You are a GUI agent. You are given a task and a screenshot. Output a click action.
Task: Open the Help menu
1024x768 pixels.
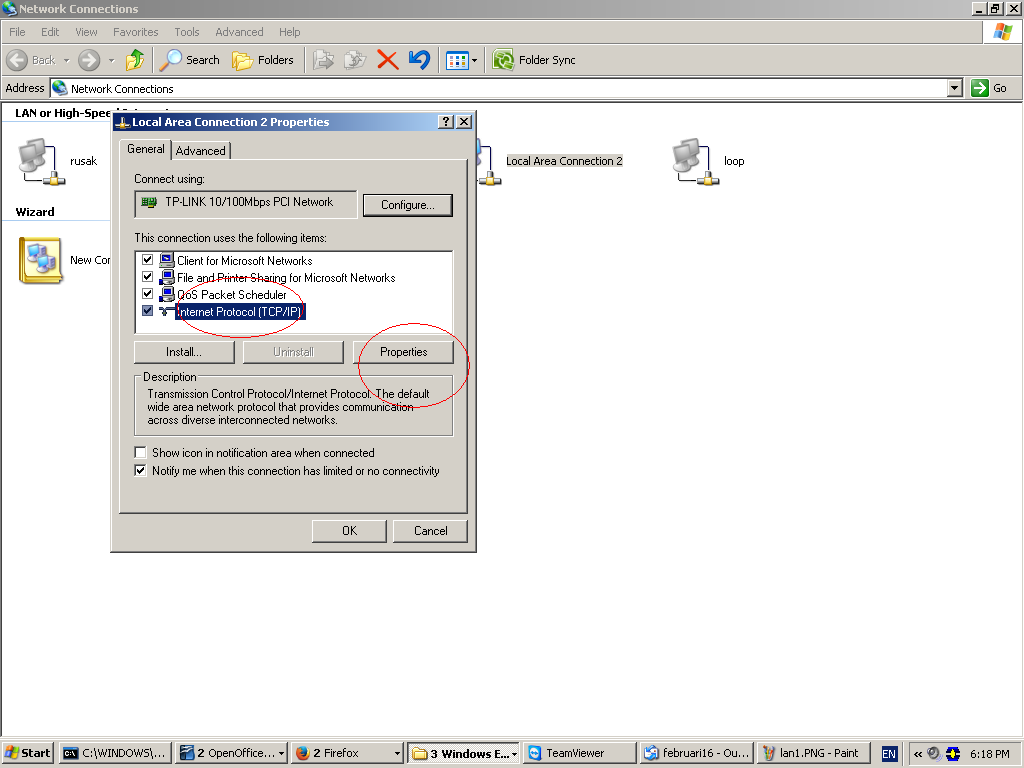pos(289,32)
